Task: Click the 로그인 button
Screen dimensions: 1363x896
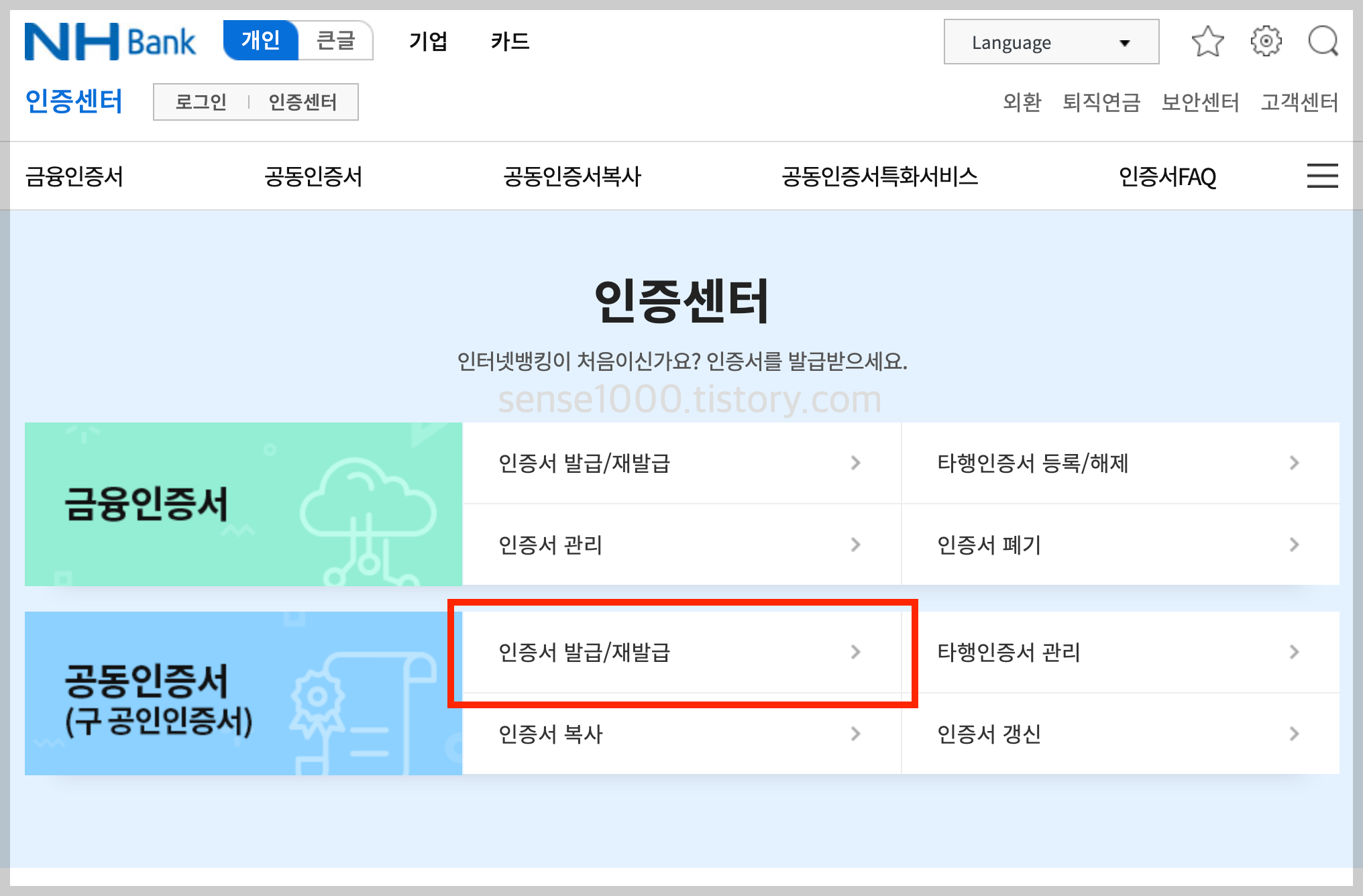Action: coord(201,102)
